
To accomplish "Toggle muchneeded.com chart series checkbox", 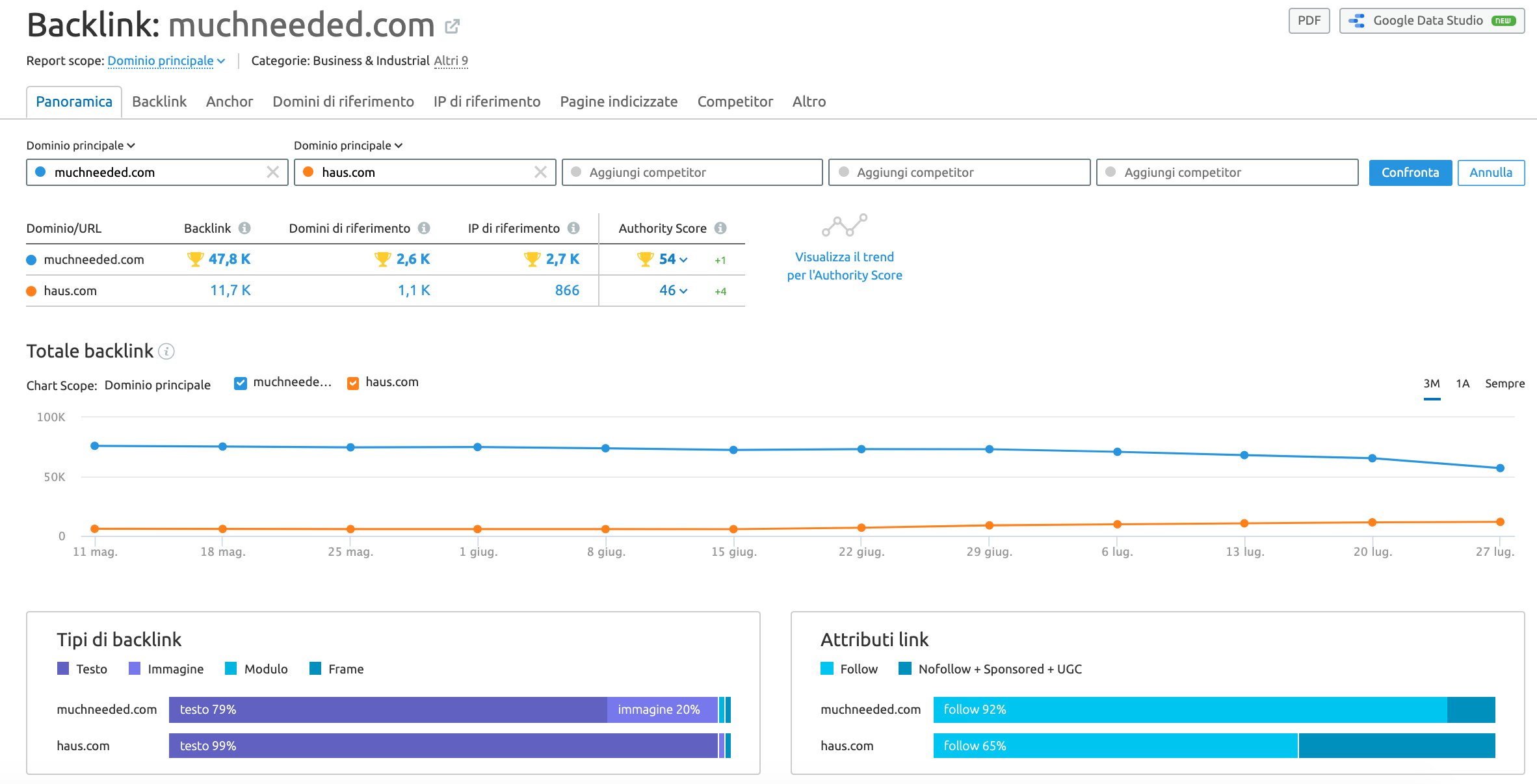I will [x=241, y=383].
